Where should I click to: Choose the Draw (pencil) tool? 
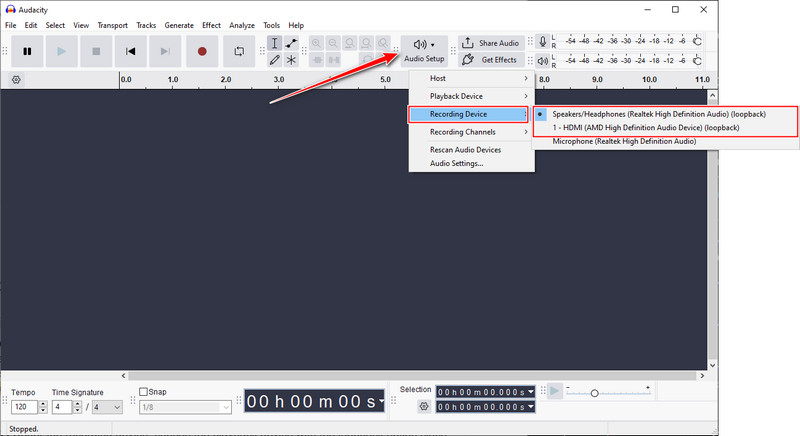click(274, 60)
